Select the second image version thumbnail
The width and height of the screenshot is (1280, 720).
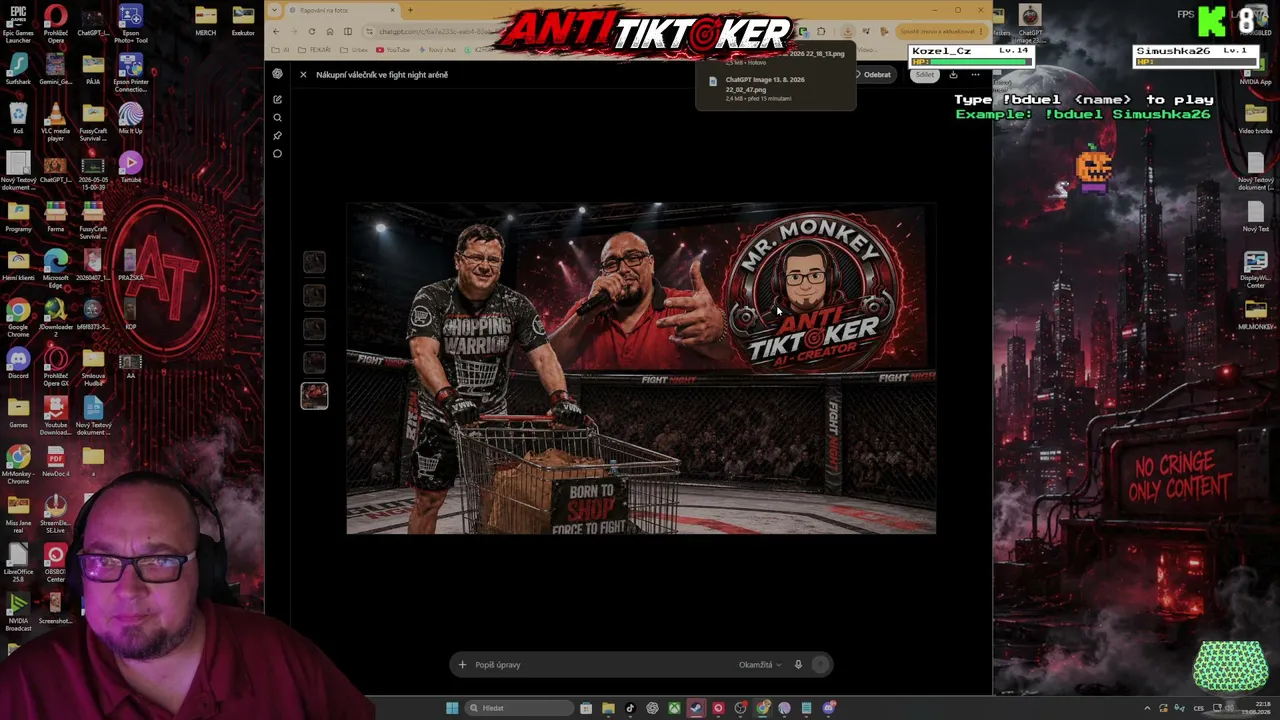[314, 295]
